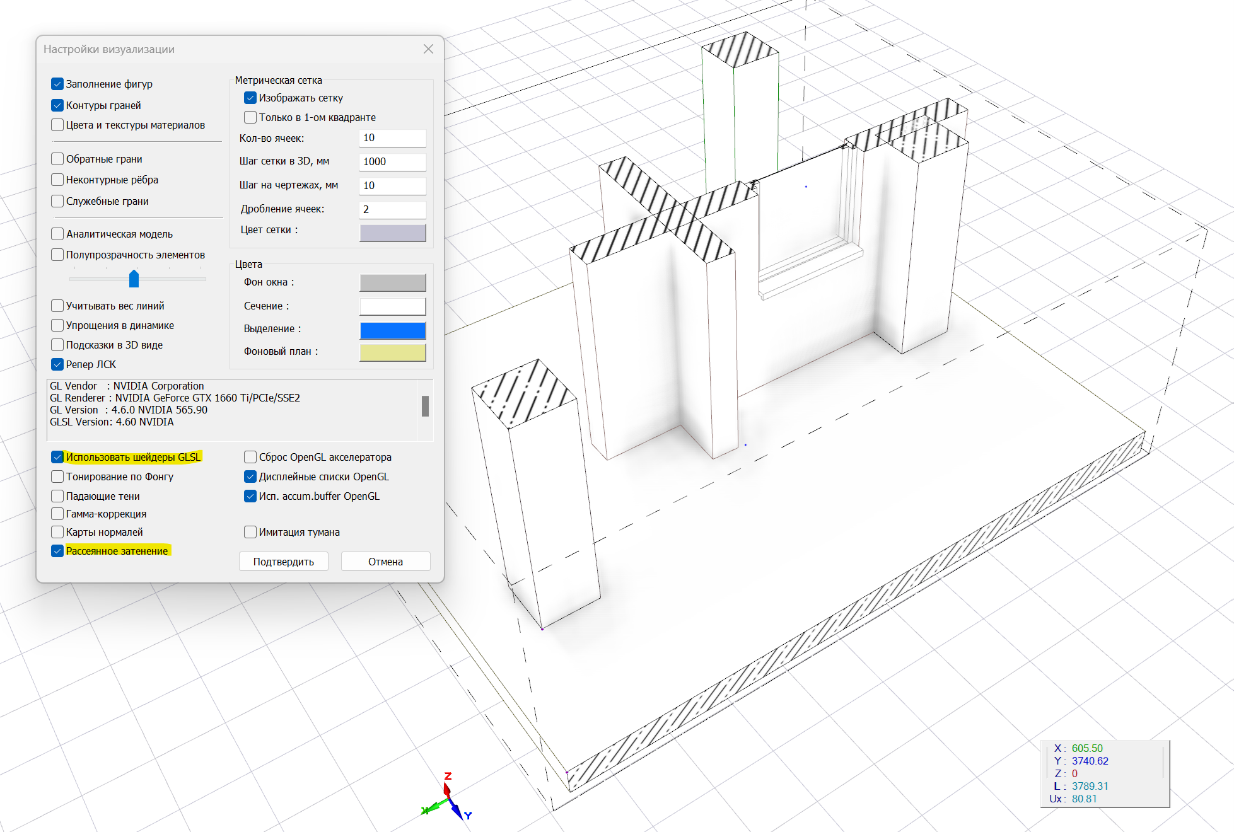The width and height of the screenshot is (1234, 832).
Task: Toggle Полупрозрачность элементов checkbox
Action: click(58, 255)
